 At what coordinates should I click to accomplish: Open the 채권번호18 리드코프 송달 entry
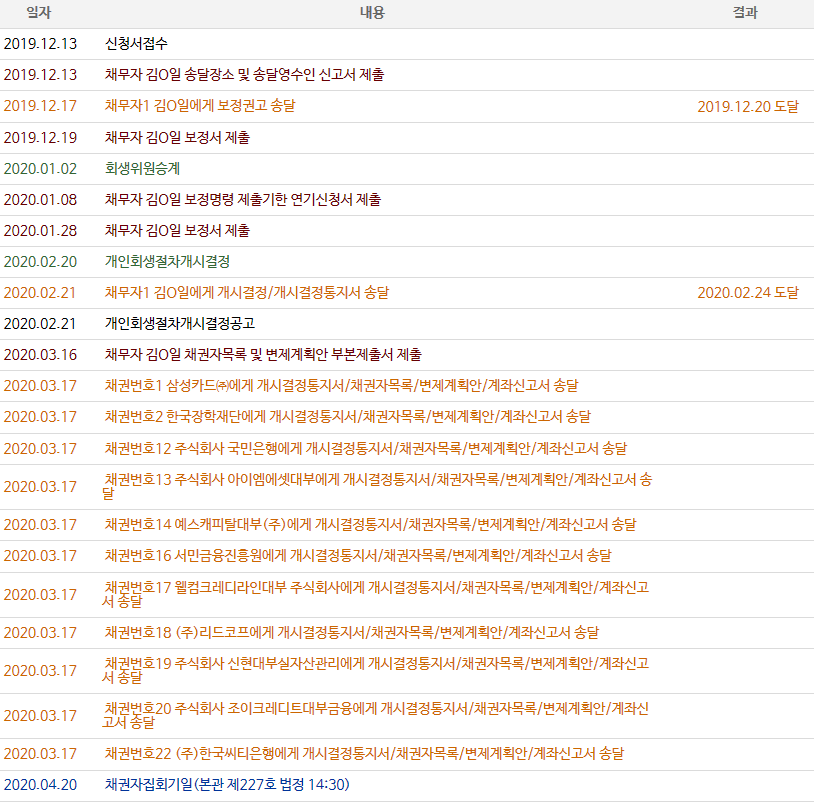pyautogui.click(x=351, y=633)
